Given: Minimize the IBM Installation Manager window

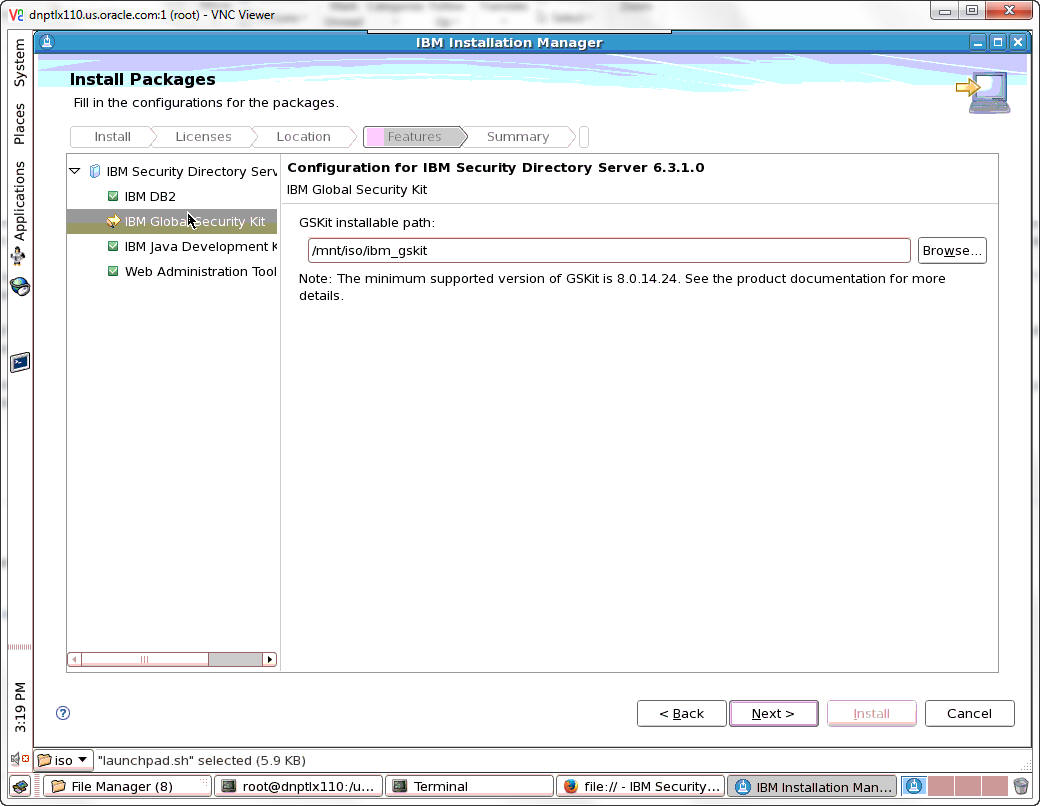Looking at the screenshot, I should pyautogui.click(x=978, y=42).
